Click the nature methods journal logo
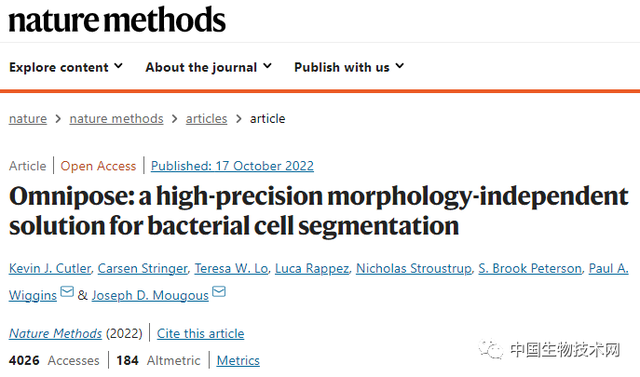The width and height of the screenshot is (640, 377). (x=117, y=20)
